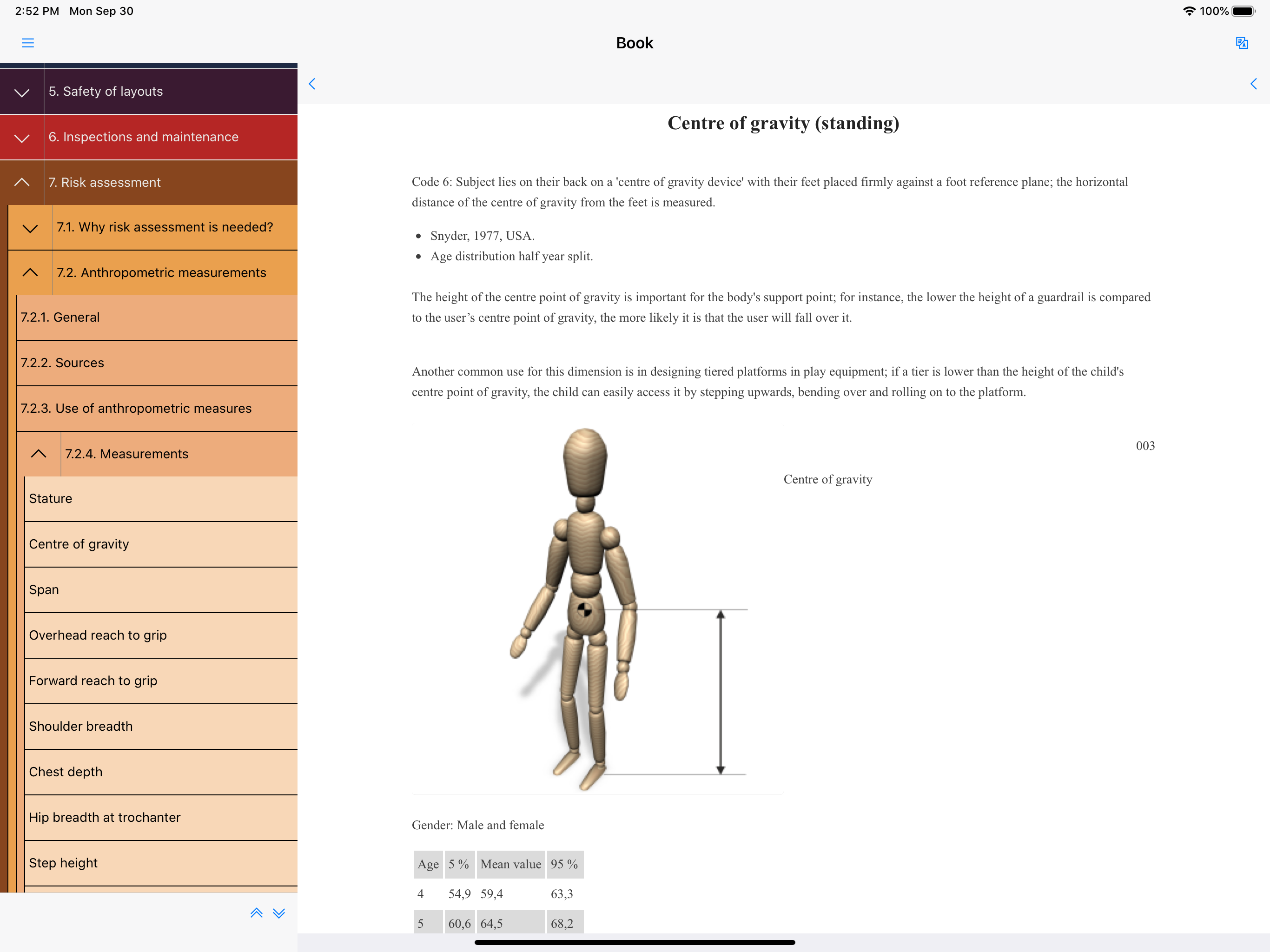Screen dimensions: 1270x952
Task: Collapse the 7. Risk assessment chevron
Action: 22,183
